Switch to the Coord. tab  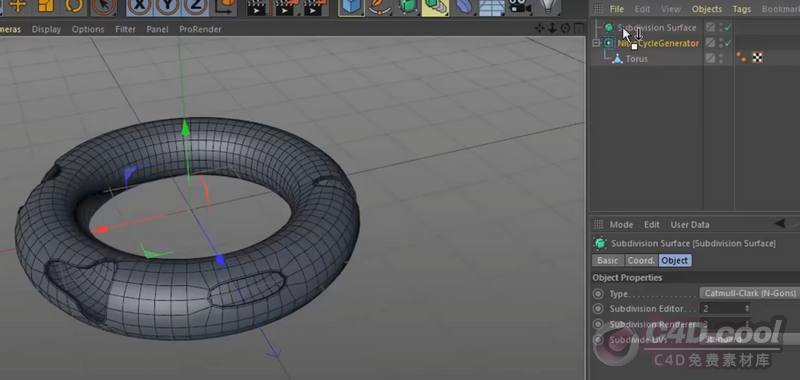click(x=641, y=260)
